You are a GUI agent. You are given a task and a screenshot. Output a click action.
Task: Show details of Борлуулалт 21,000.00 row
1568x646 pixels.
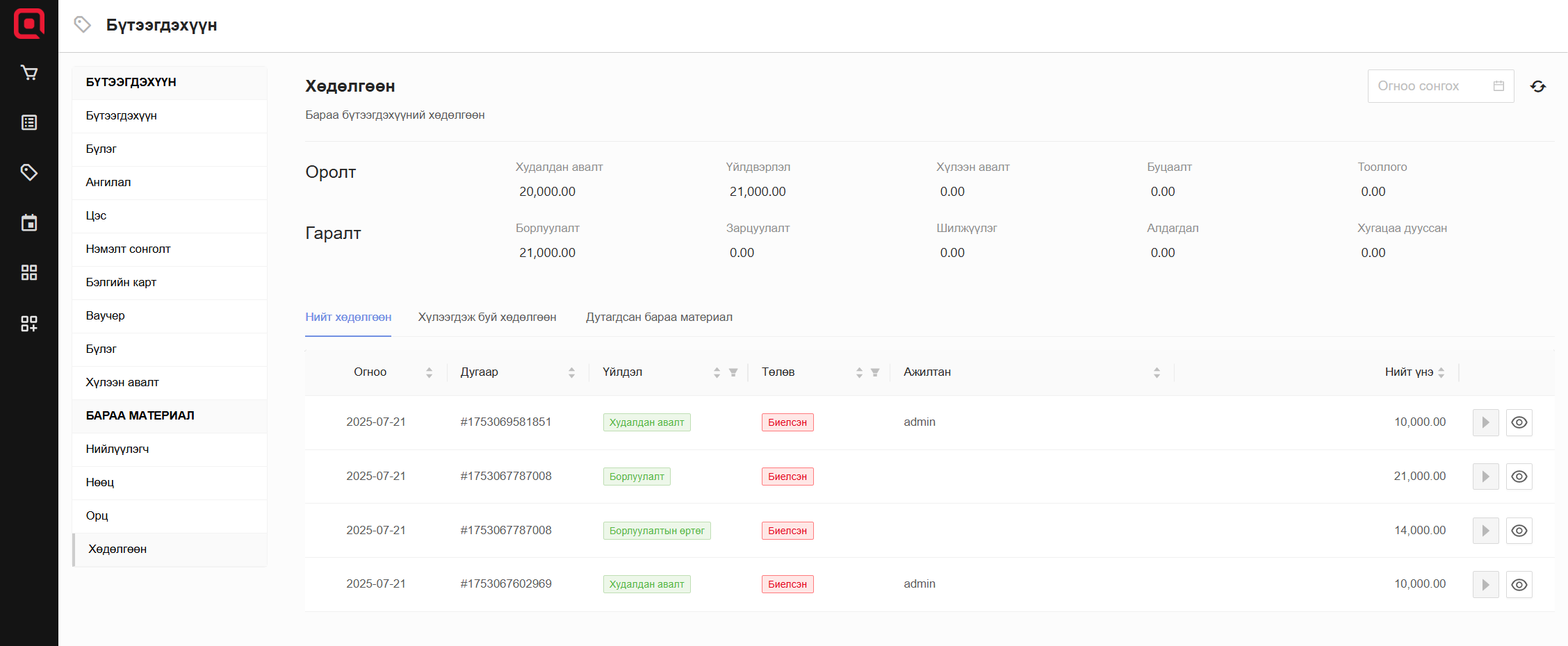tap(1519, 477)
